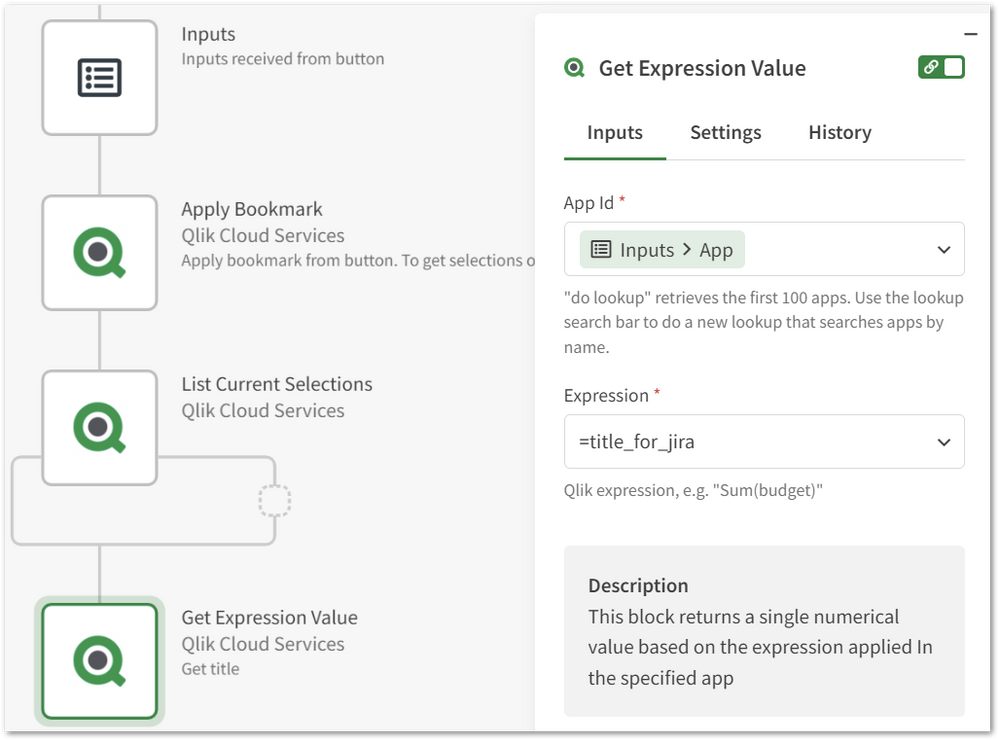Click the Inputs list icon on the first block

tap(99, 76)
